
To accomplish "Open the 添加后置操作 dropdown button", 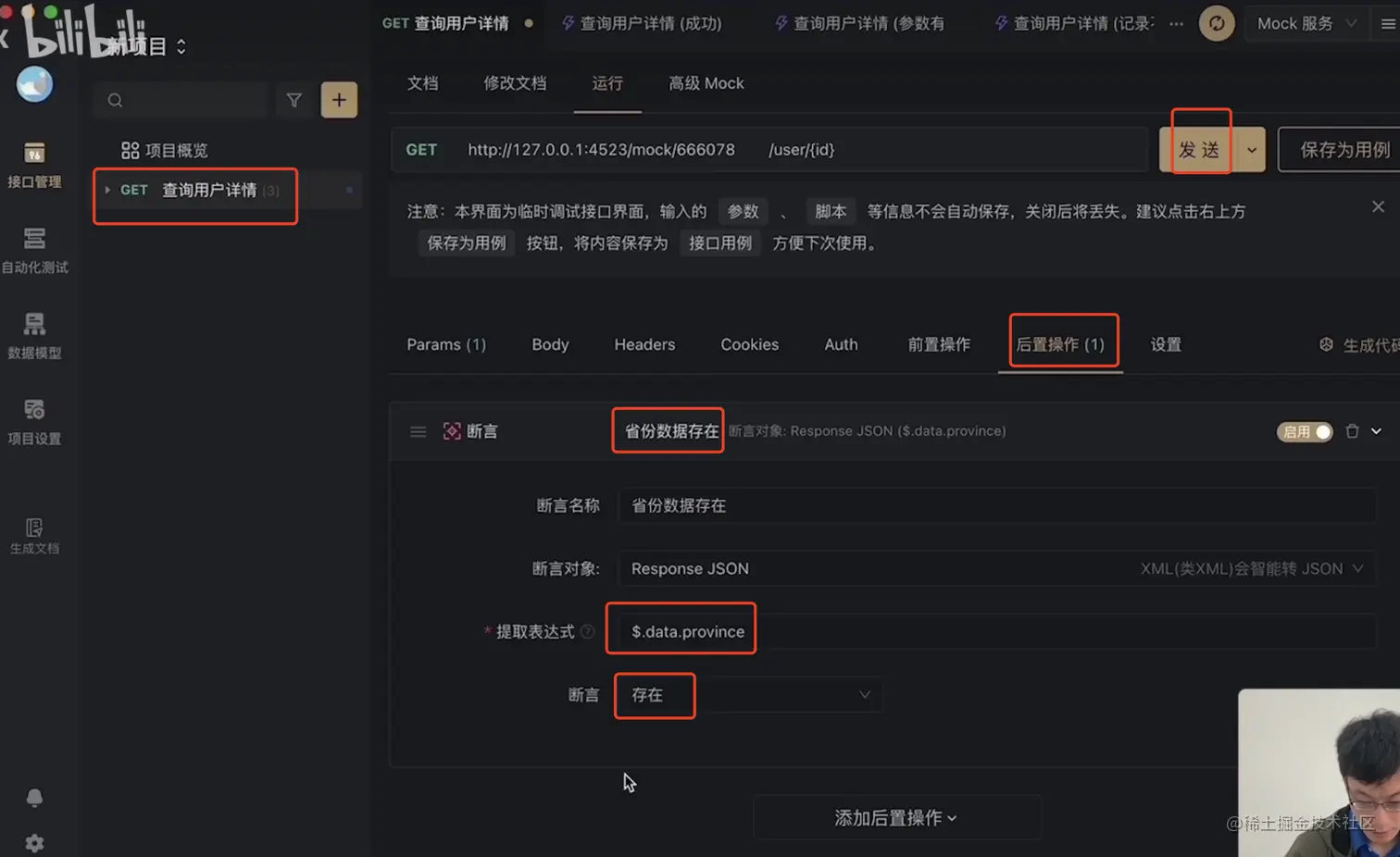I will 896,818.
